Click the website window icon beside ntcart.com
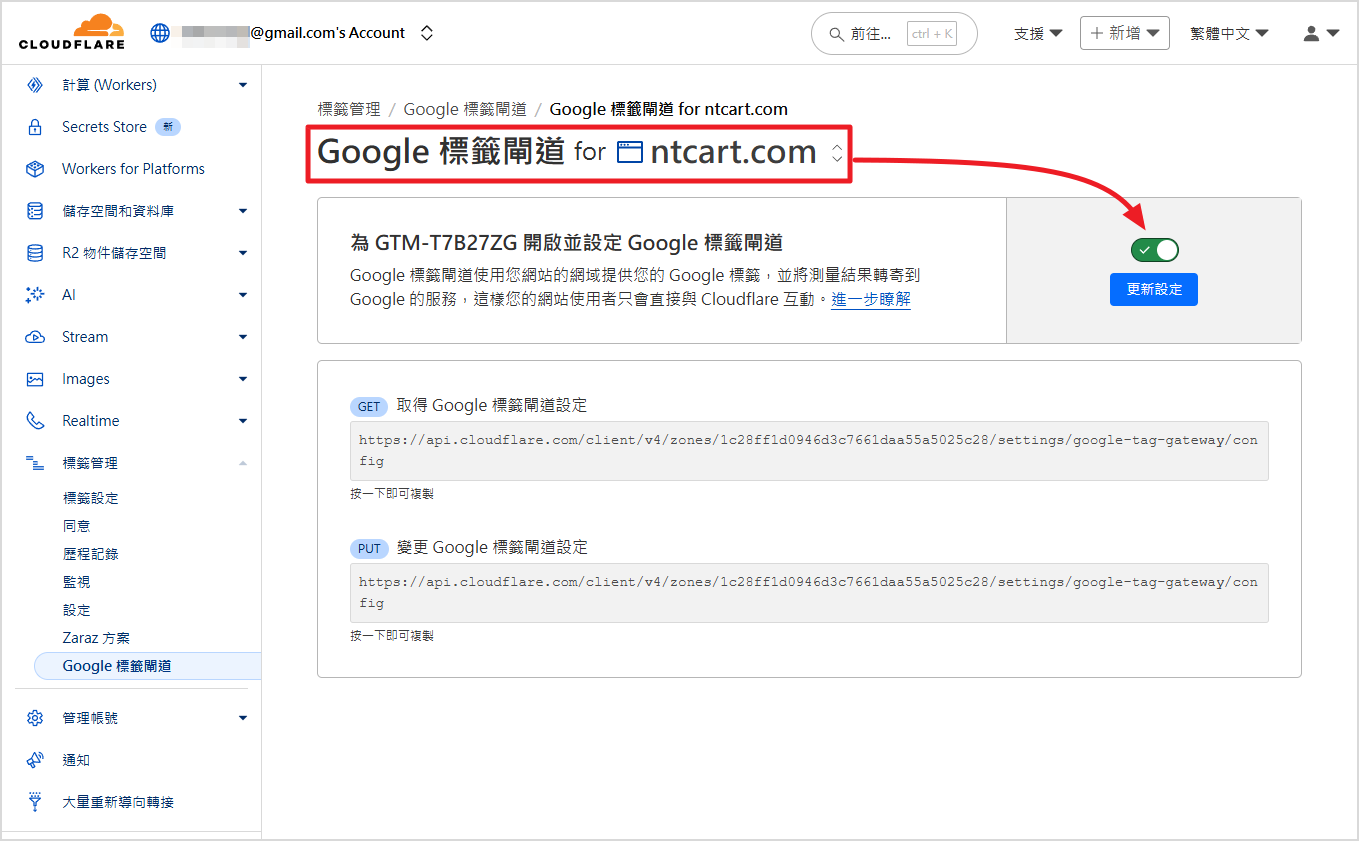 point(629,153)
